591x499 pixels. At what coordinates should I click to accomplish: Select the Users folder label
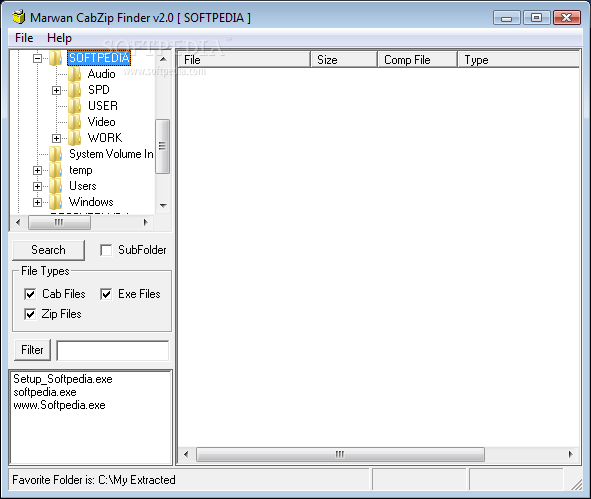click(83, 186)
